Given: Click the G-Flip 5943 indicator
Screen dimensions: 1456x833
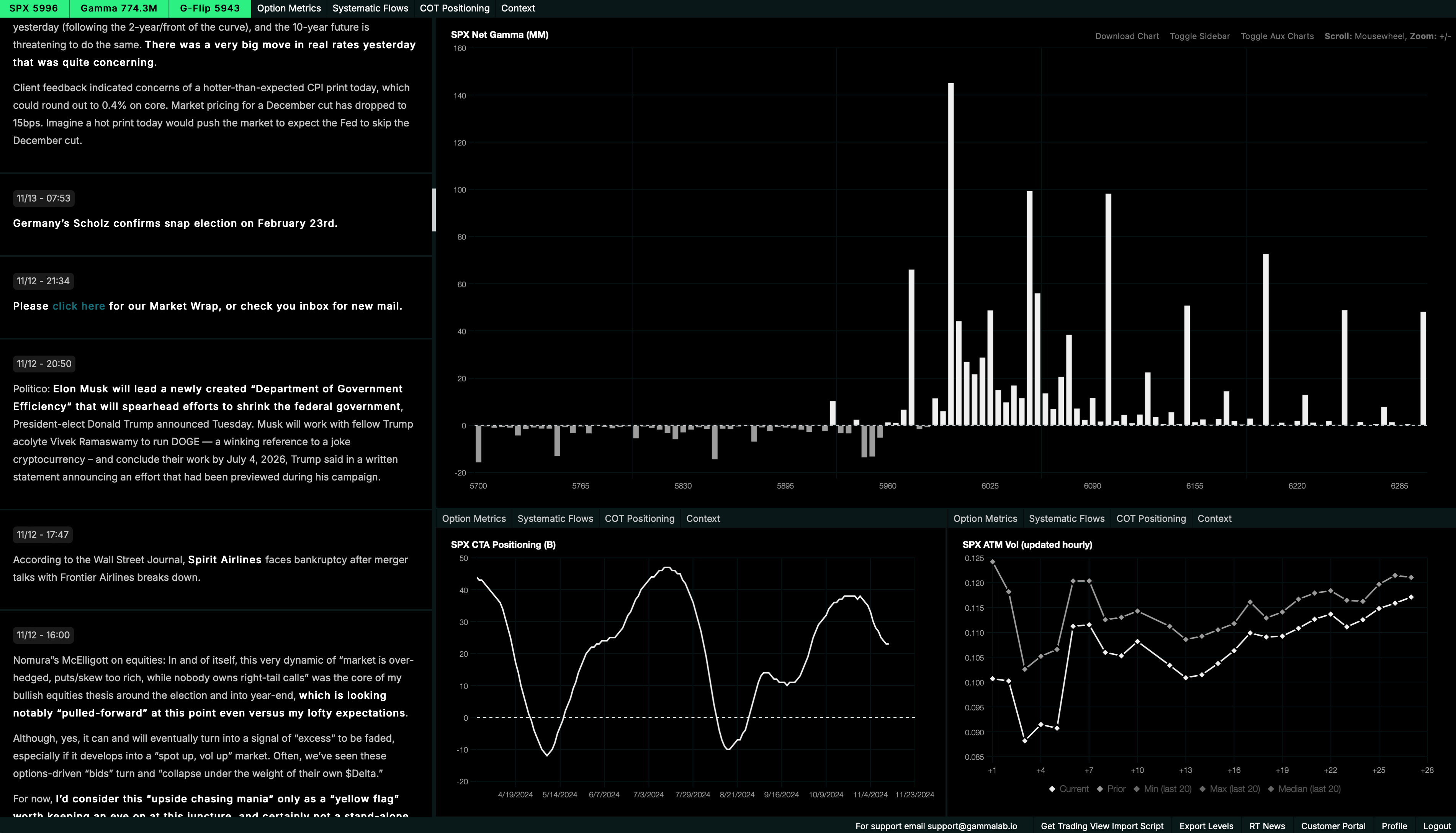Looking at the screenshot, I should pyautogui.click(x=209, y=8).
